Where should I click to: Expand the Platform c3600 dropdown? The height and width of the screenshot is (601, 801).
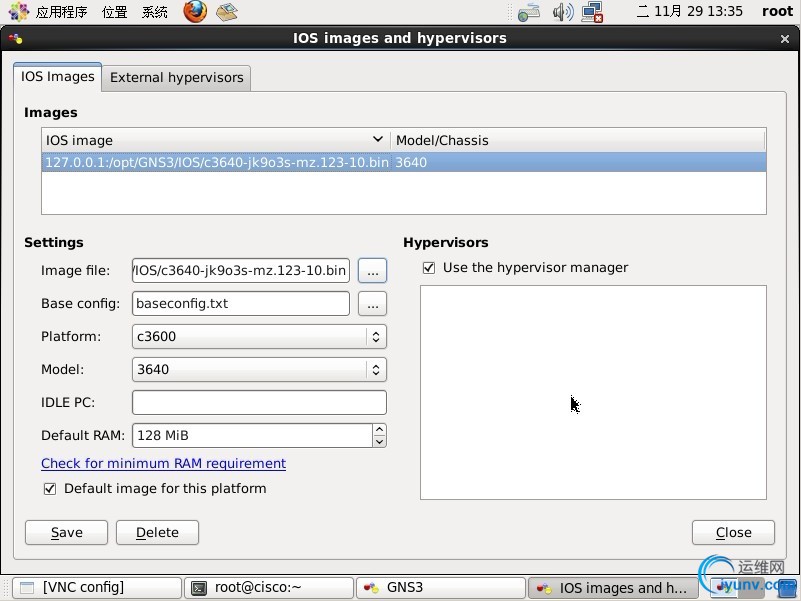(259, 337)
